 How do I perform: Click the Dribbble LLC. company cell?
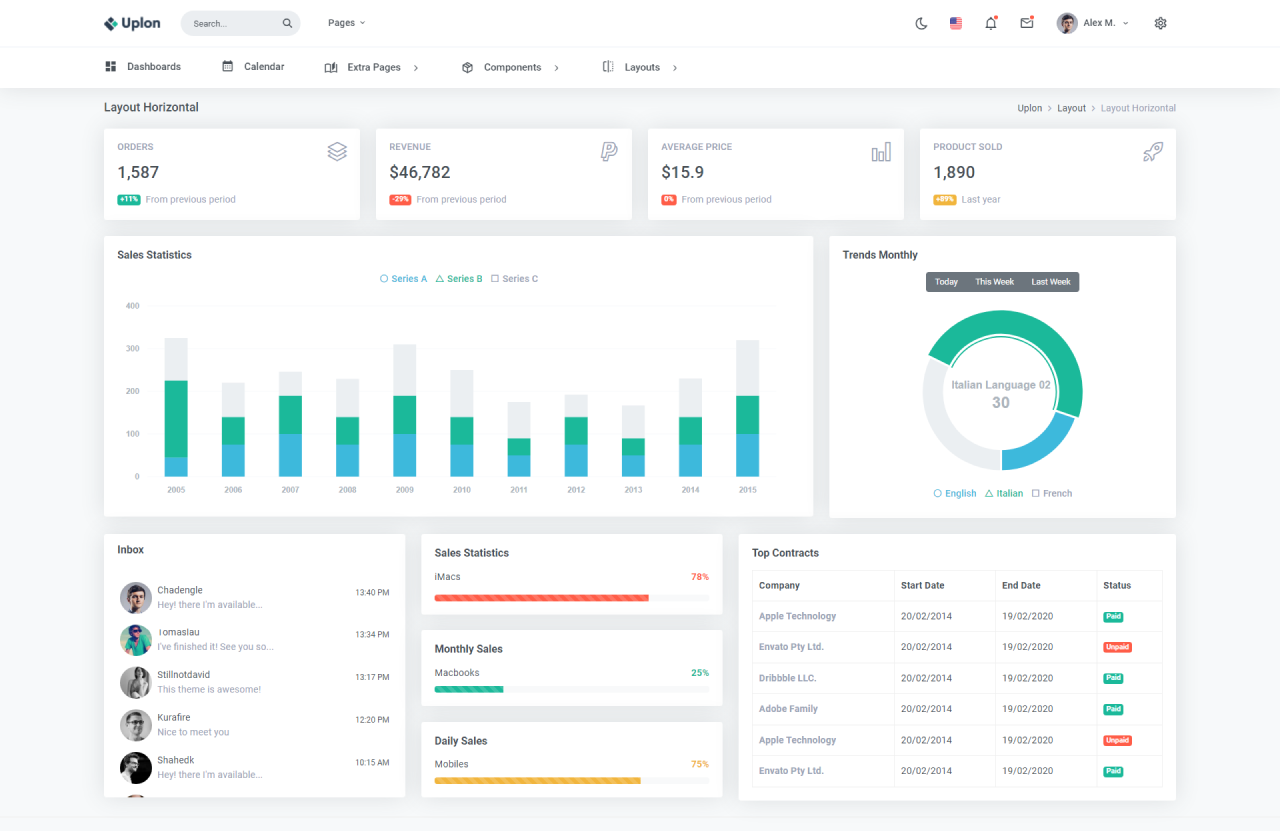(x=823, y=678)
